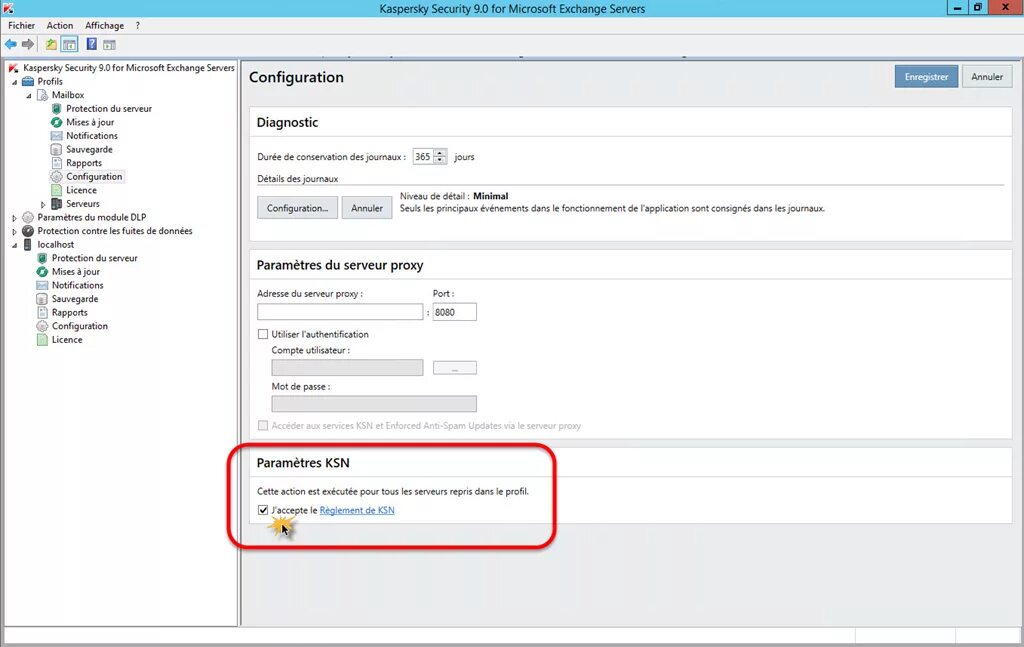Click the localhost server icon

click(x=28, y=245)
